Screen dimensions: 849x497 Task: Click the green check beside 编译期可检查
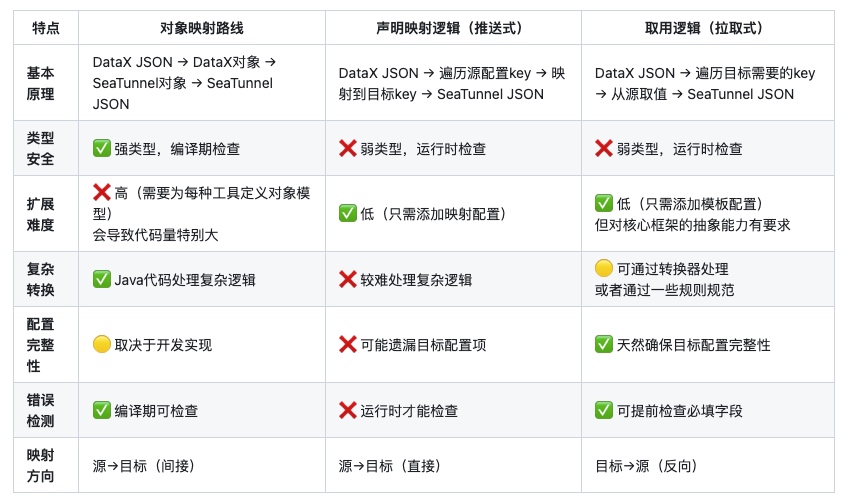tap(101, 410)
